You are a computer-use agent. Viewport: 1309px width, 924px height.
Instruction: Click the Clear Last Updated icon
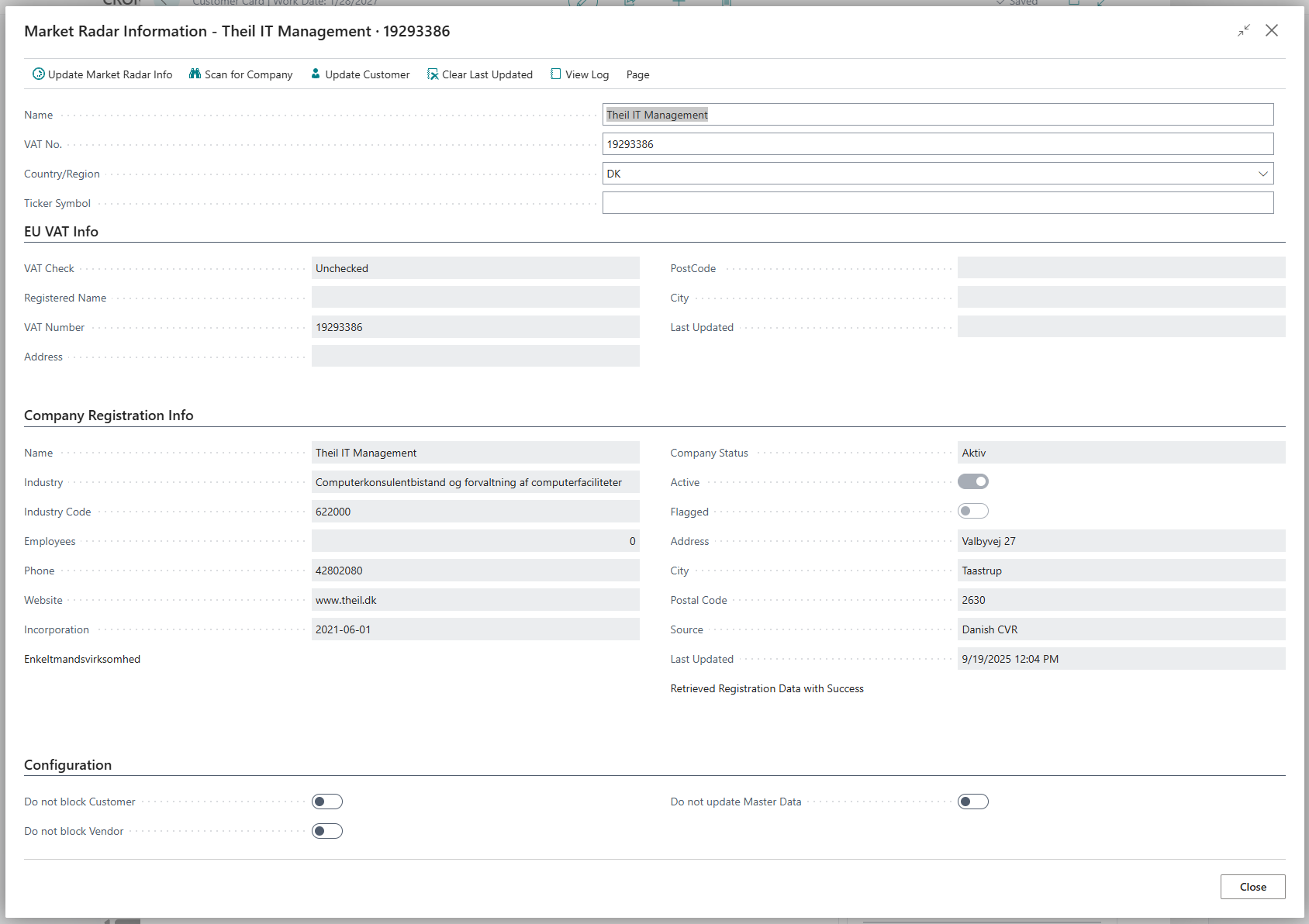433,74
